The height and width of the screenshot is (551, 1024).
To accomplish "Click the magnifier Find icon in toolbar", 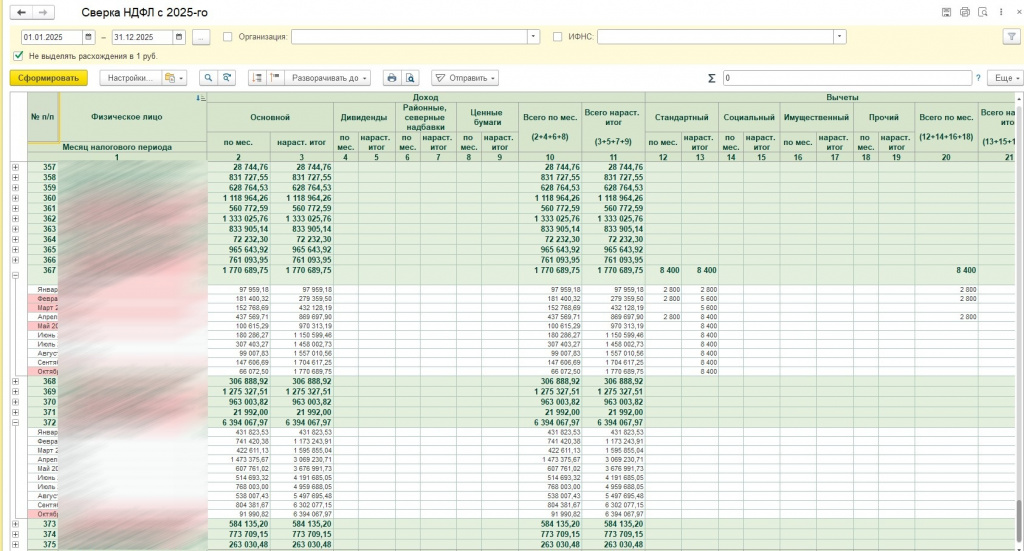I will click(209, 78).
